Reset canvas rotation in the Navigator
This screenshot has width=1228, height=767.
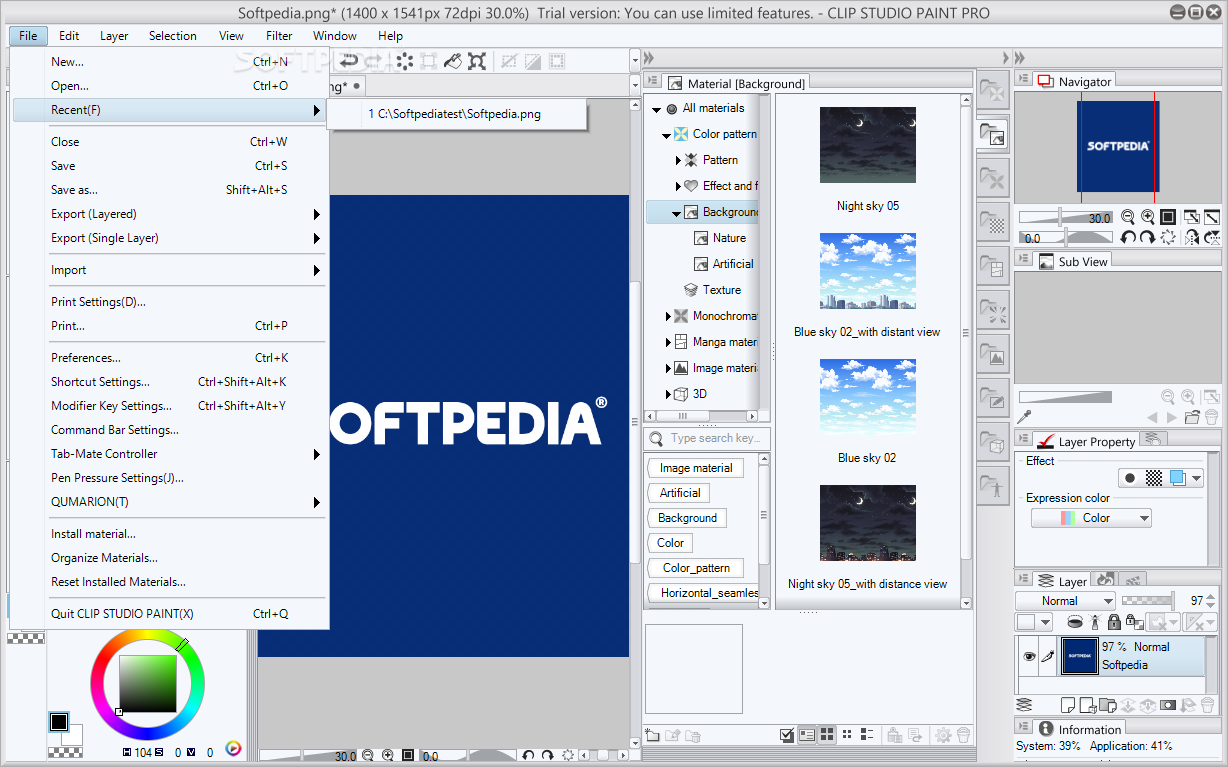pos(1167,238)
